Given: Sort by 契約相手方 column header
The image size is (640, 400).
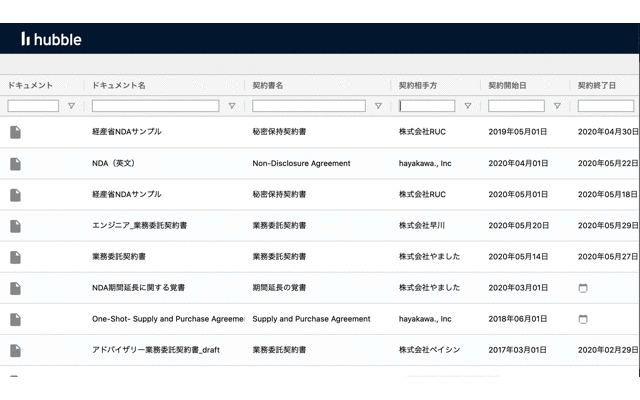Looking at the screenshot, I should coord(418,85).
